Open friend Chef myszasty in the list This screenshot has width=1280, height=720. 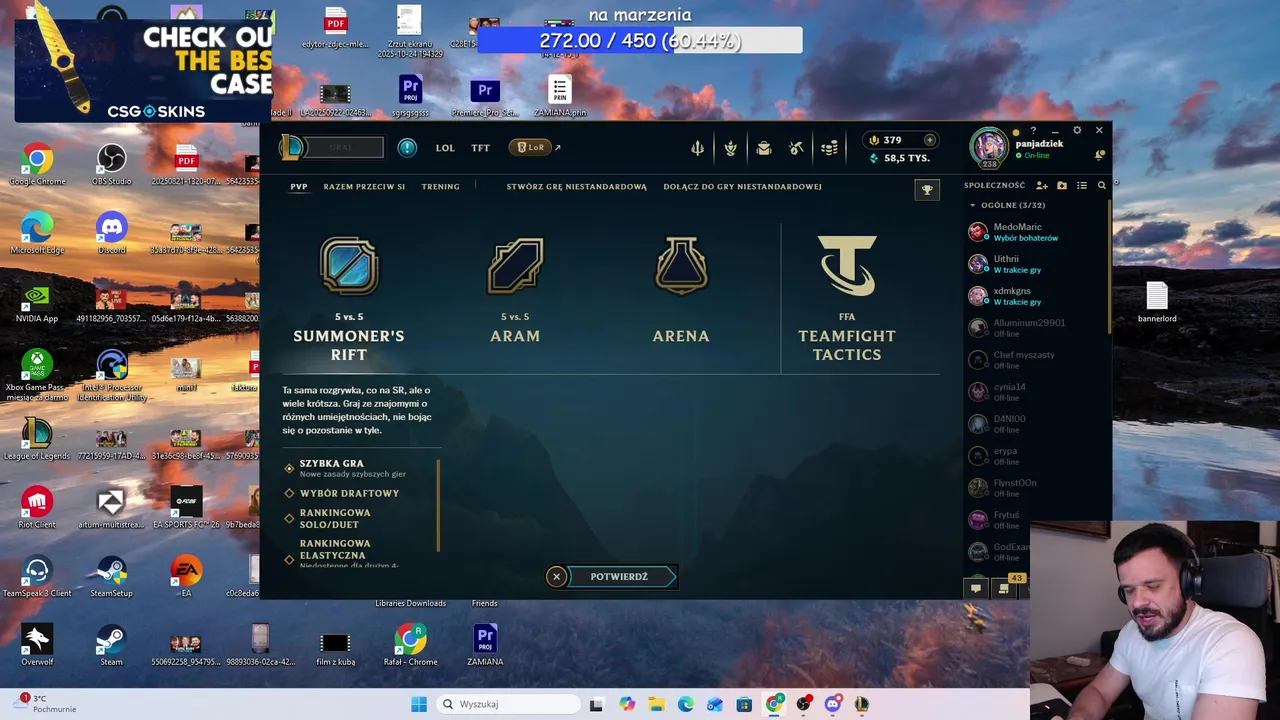1037,360
